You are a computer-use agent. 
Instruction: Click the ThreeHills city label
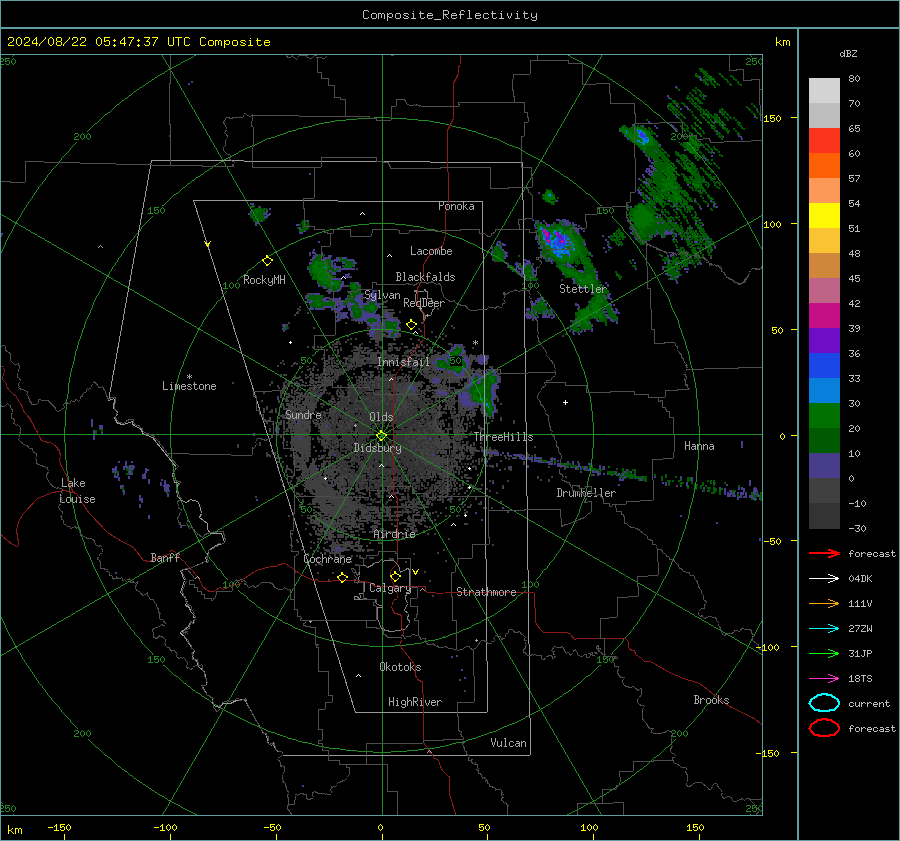(503, 437)
